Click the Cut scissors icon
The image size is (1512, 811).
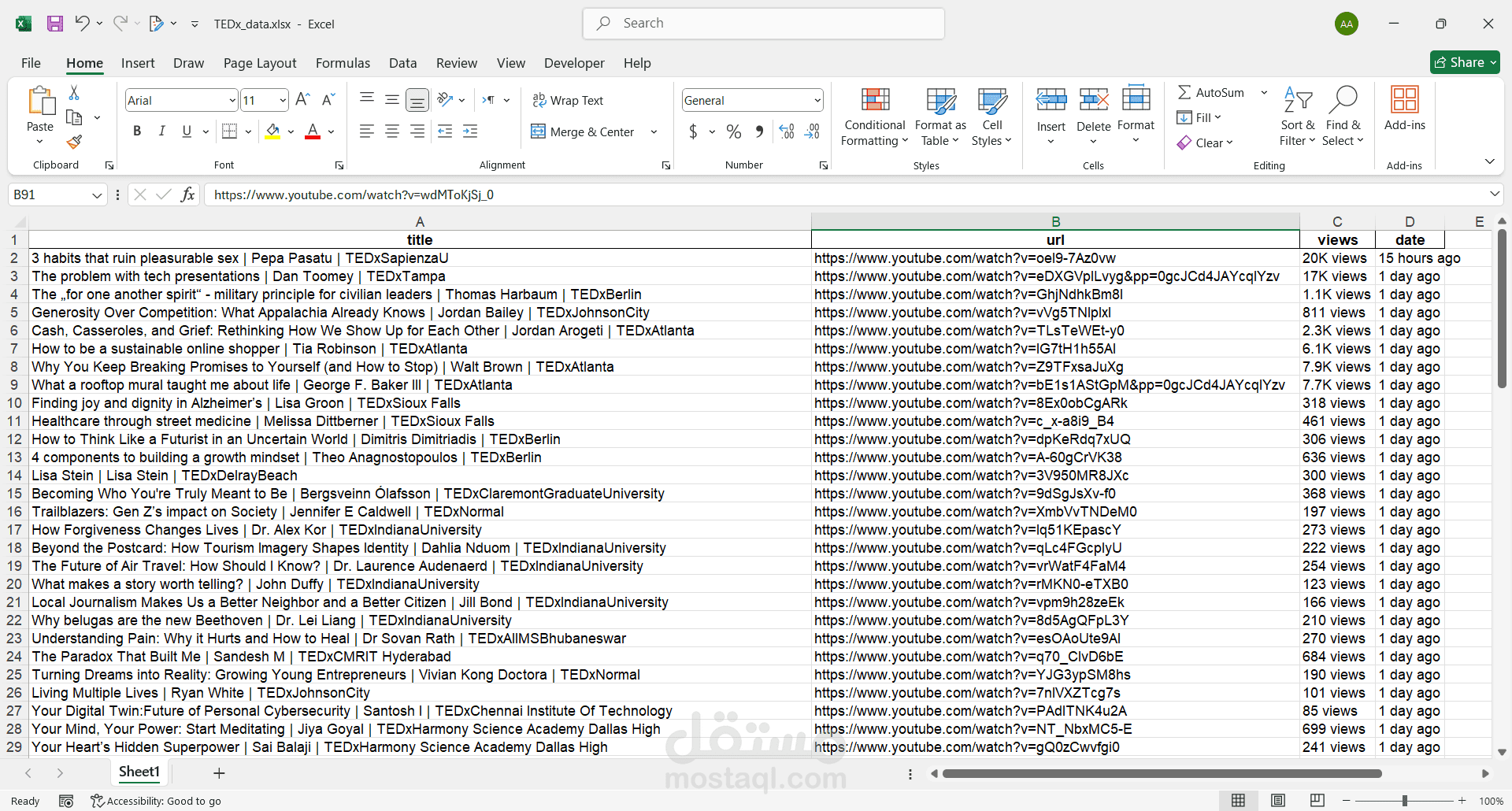click(74, 93)
